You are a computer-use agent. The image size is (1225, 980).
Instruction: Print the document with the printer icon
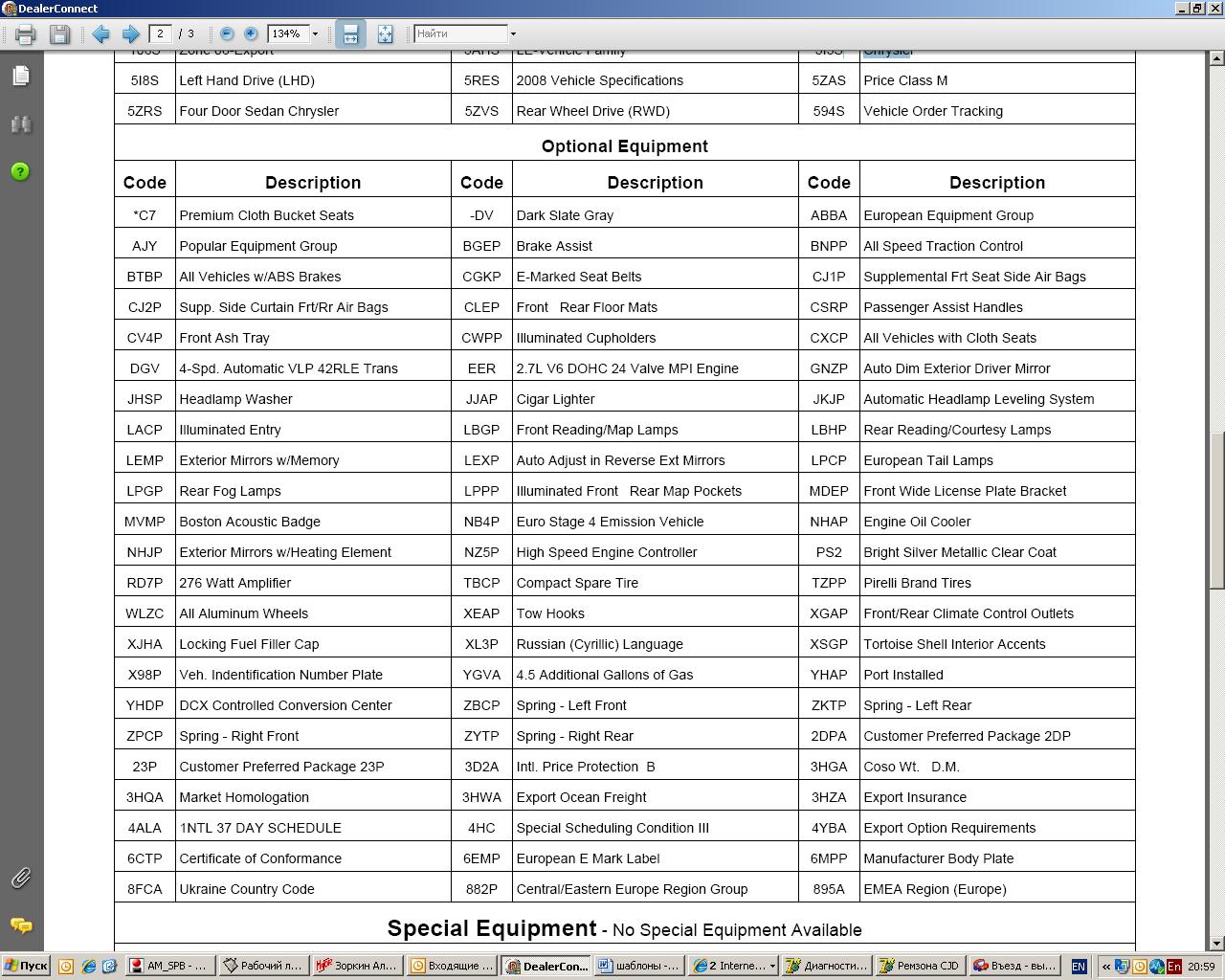tap(26, 34)
